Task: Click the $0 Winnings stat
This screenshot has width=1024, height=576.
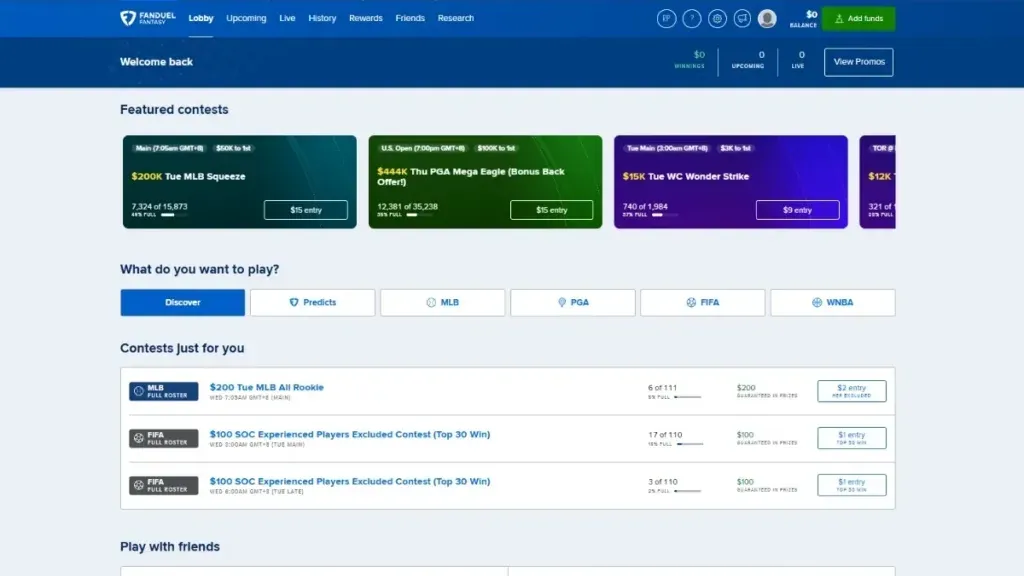Action: click(x=690, y=59)
